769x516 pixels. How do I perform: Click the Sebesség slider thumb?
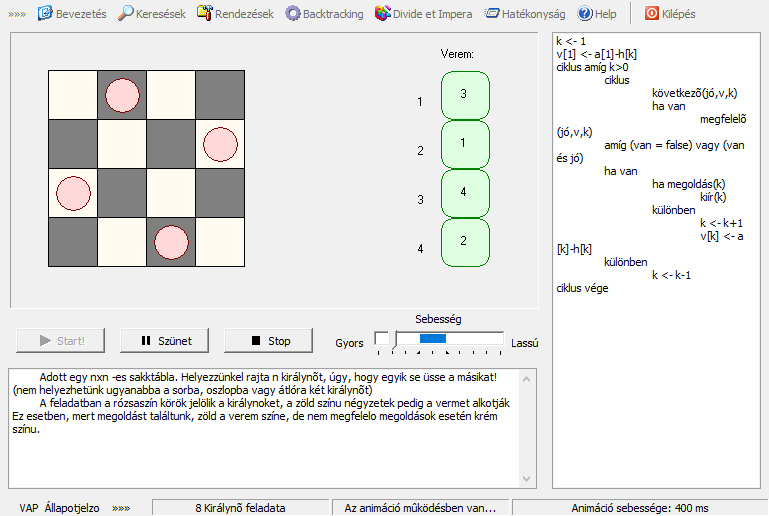coord(394,340)
